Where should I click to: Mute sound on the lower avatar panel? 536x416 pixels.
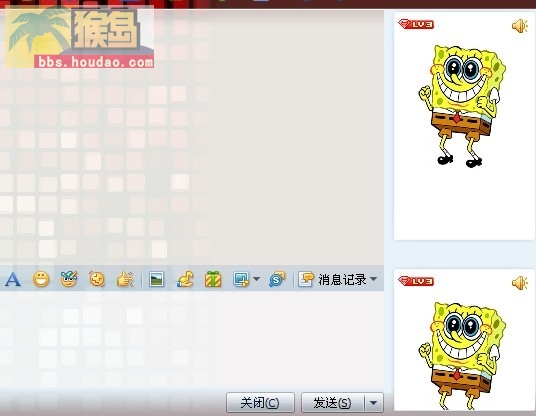(520, 283)
